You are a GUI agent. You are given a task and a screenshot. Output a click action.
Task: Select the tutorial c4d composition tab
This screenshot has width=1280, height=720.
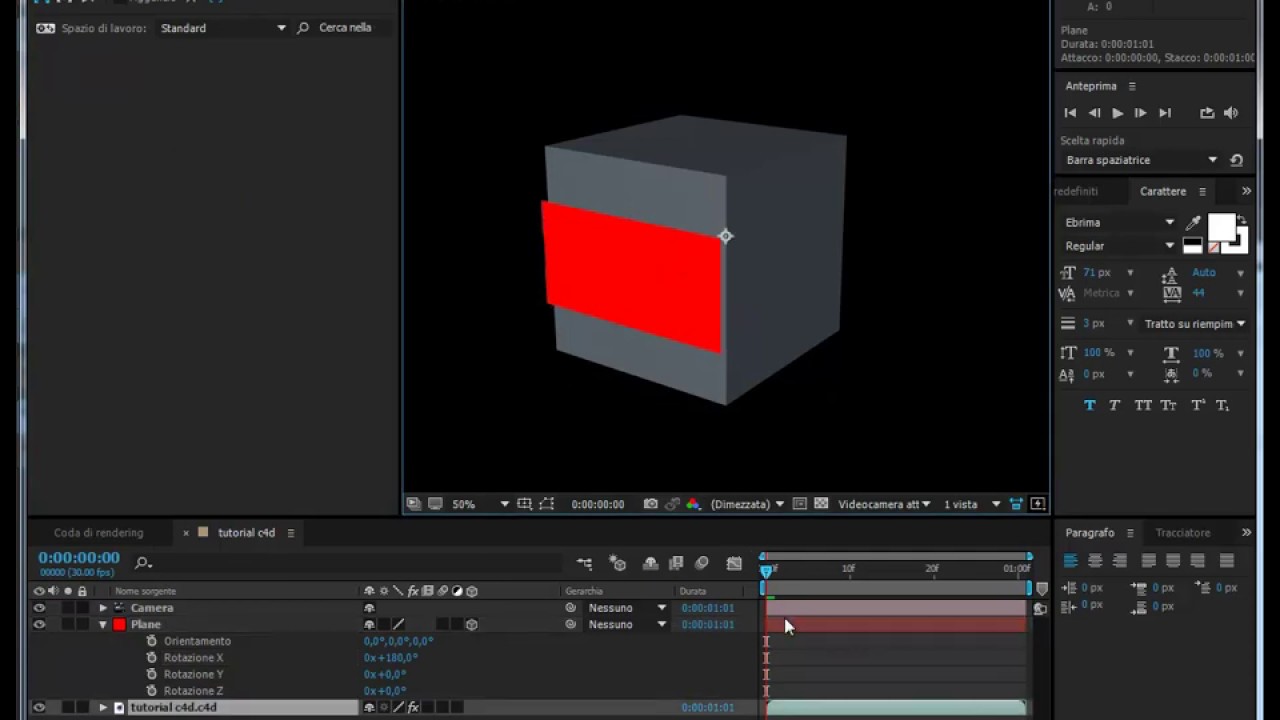coord(246,533)
